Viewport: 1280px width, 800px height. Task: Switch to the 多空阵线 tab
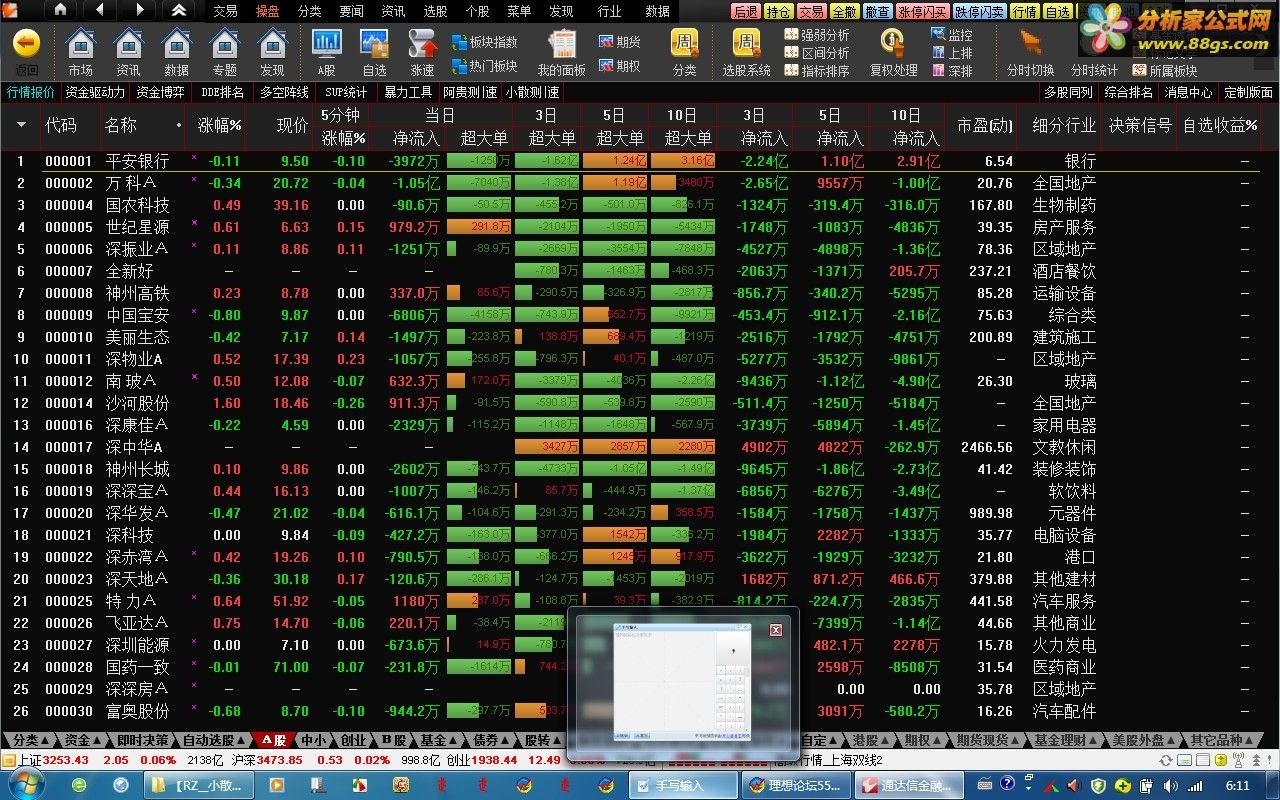point(285,92)
